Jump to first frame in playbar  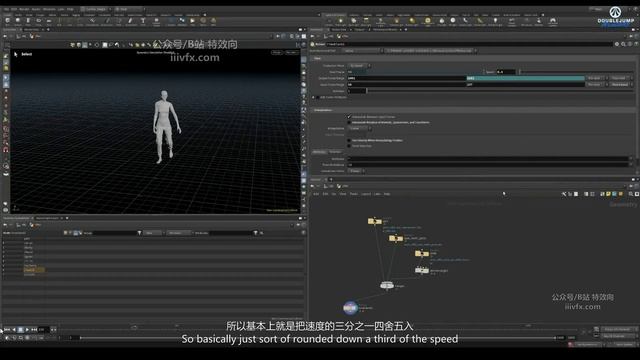click(x=7, y=329)
